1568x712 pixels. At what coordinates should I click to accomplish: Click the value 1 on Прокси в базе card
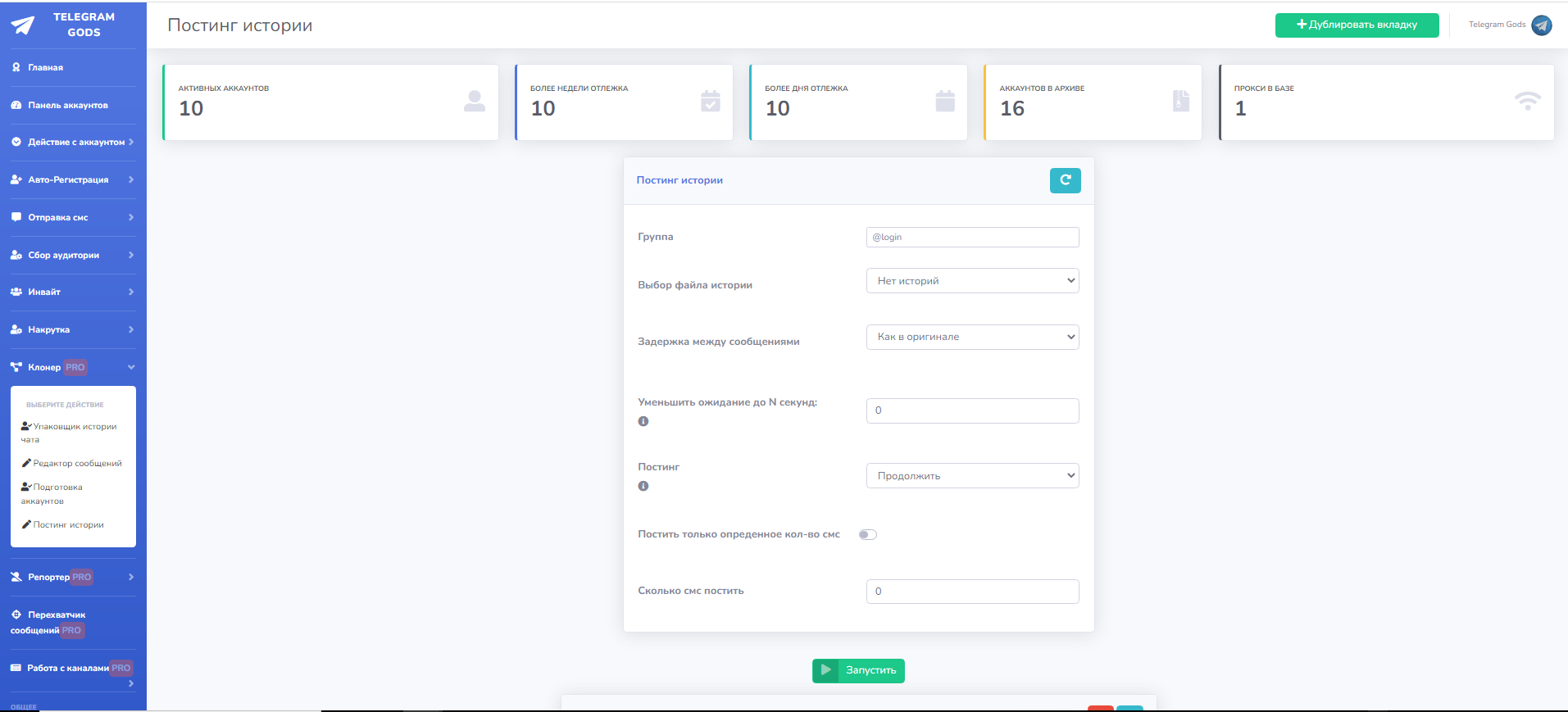[x=1240, y=108]
